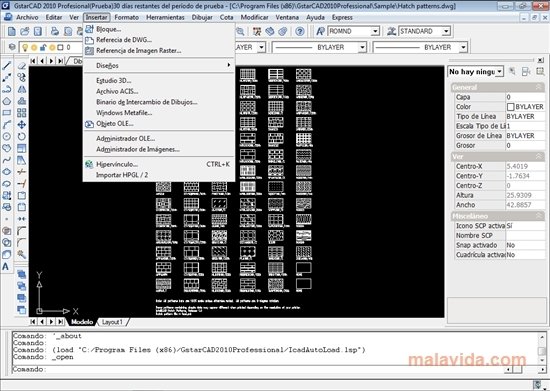This screenshot has width=550, height=391.
Task: Activate the Move tool
Action: tap(22, 124)
